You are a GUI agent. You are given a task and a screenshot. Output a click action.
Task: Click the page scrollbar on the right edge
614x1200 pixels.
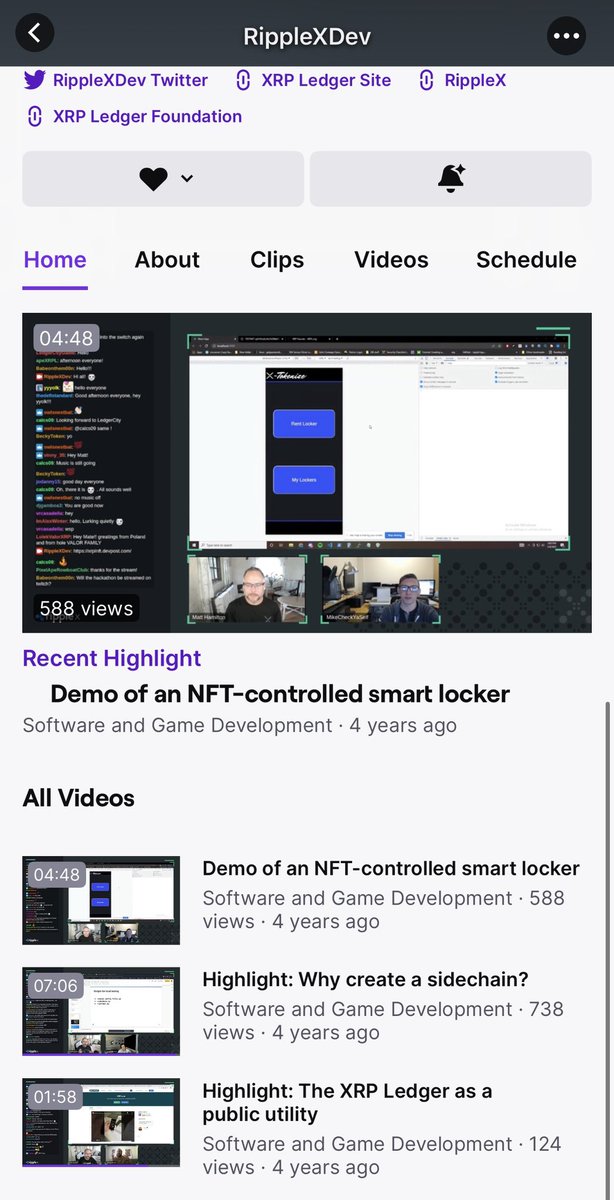606,950
